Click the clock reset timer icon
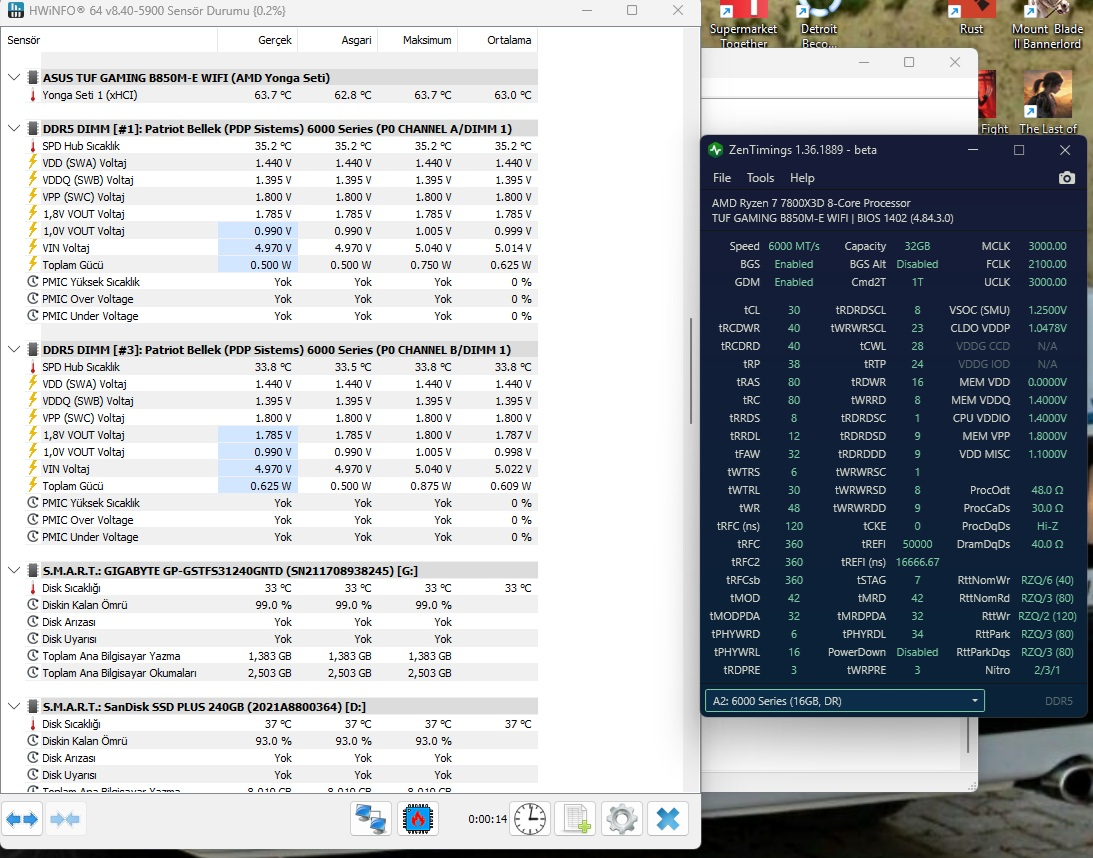Image resolution: width=1093 pixels, height=858 pixels. point(530,819)
